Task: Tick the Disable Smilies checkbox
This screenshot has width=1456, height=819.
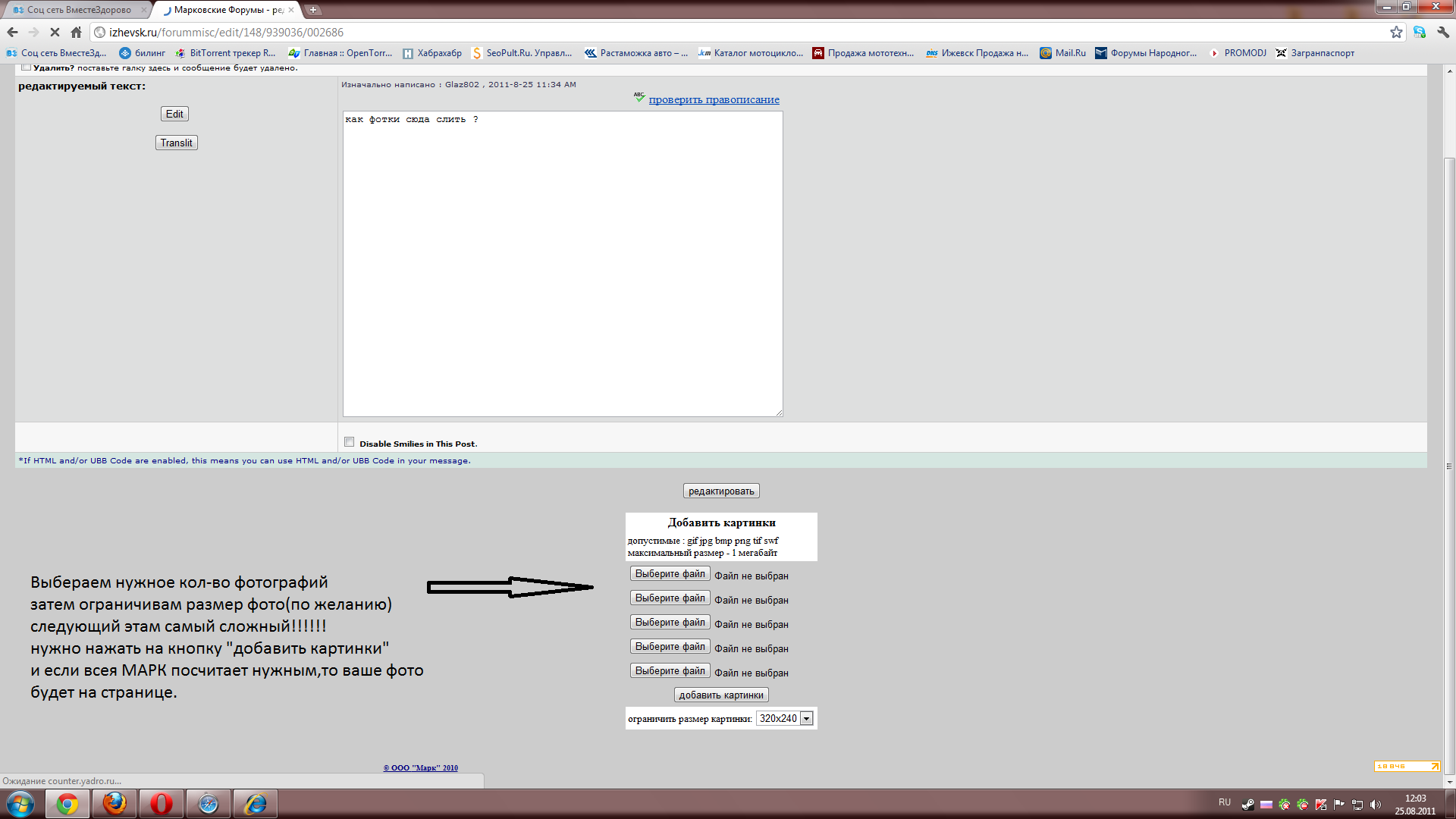Action: (349, 442)
